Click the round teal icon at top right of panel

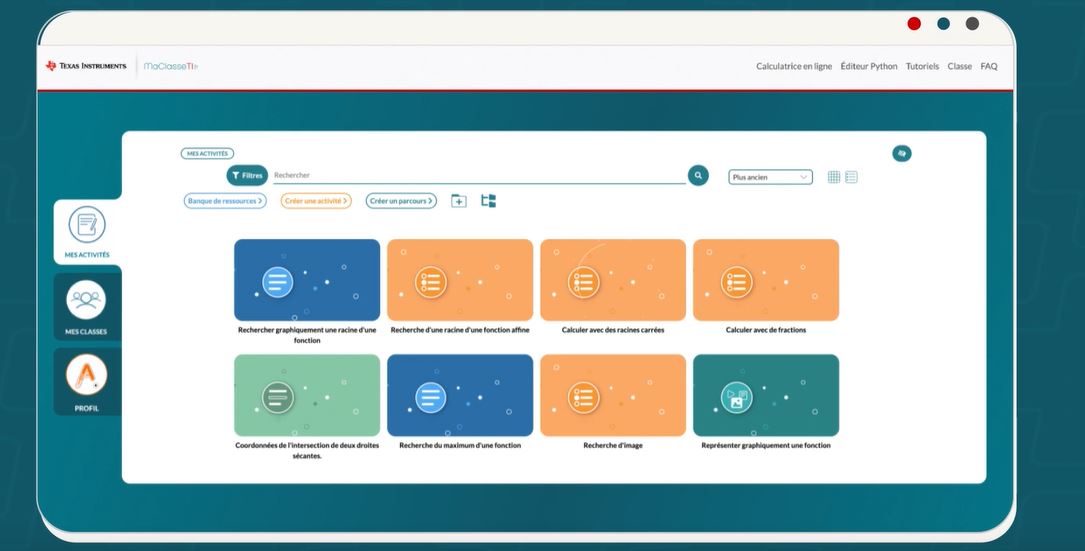[x=901, y=153]
